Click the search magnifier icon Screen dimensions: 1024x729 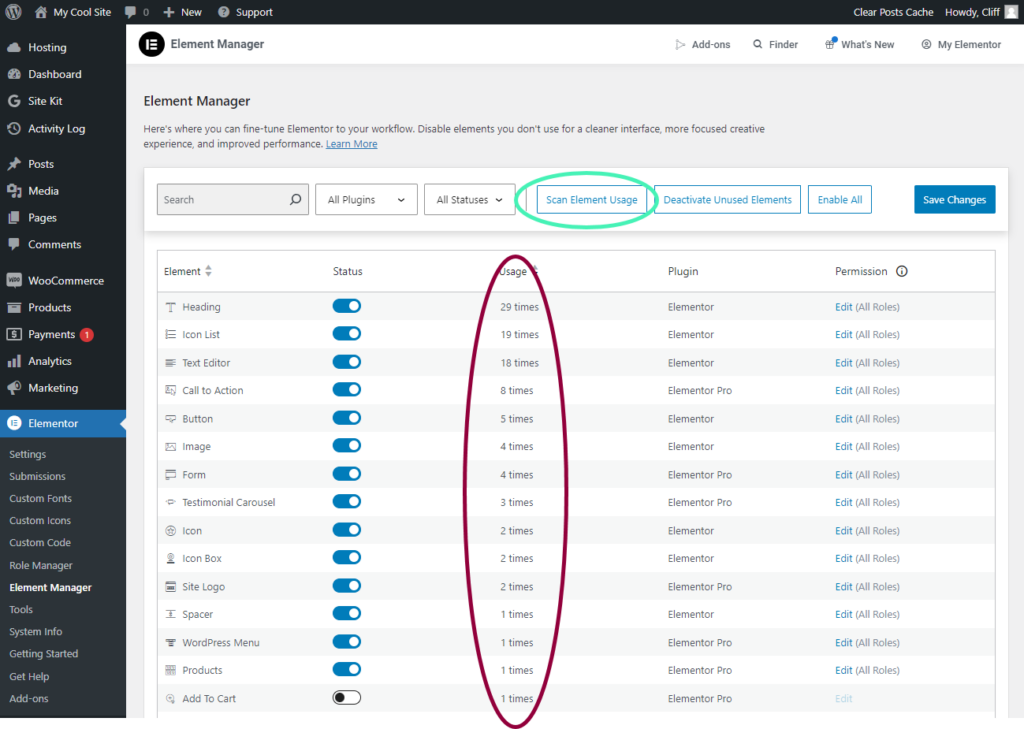[x=295, y=199]
